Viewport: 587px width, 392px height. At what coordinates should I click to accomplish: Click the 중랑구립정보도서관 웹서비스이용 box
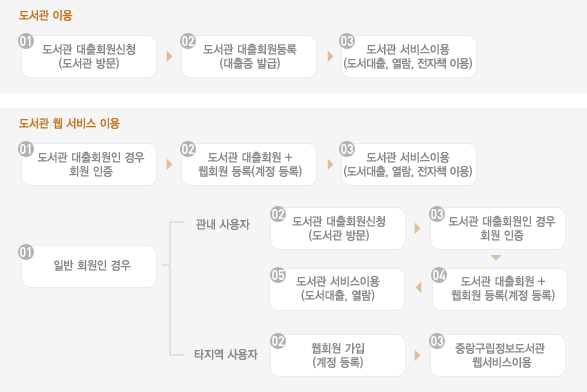point(498,355)
